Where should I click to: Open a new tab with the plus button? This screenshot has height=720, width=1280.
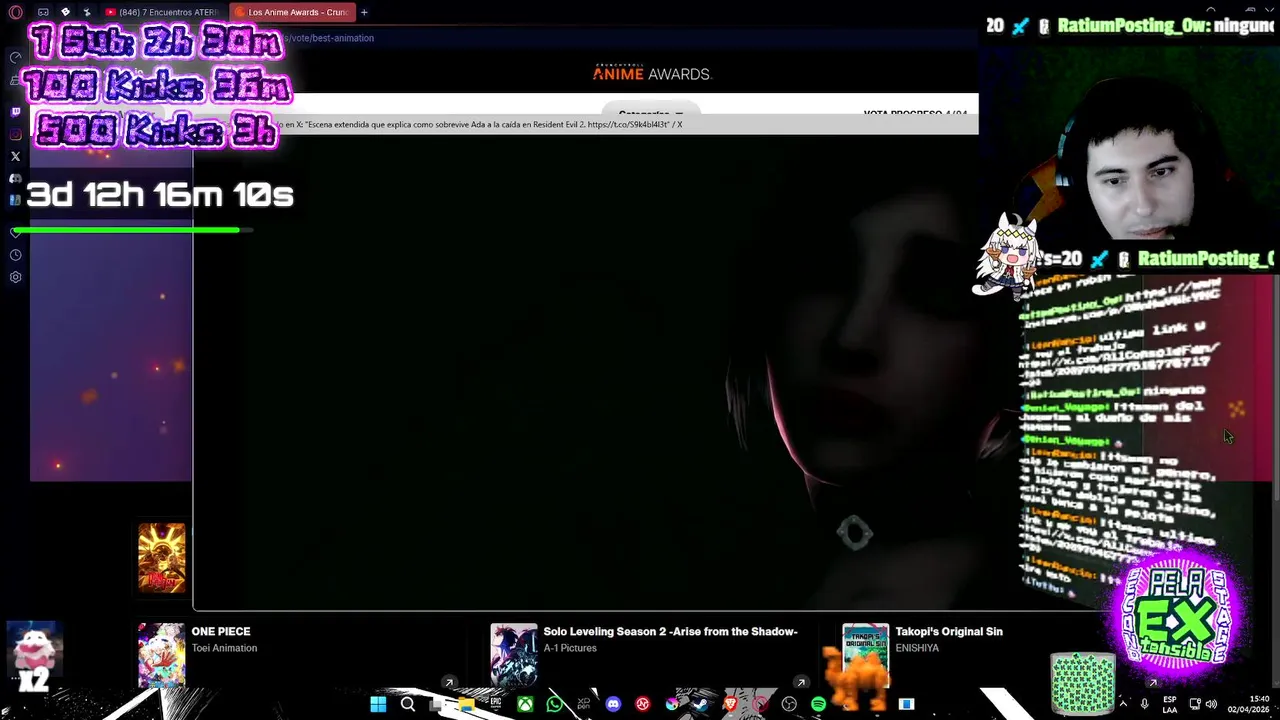(364, 12)
